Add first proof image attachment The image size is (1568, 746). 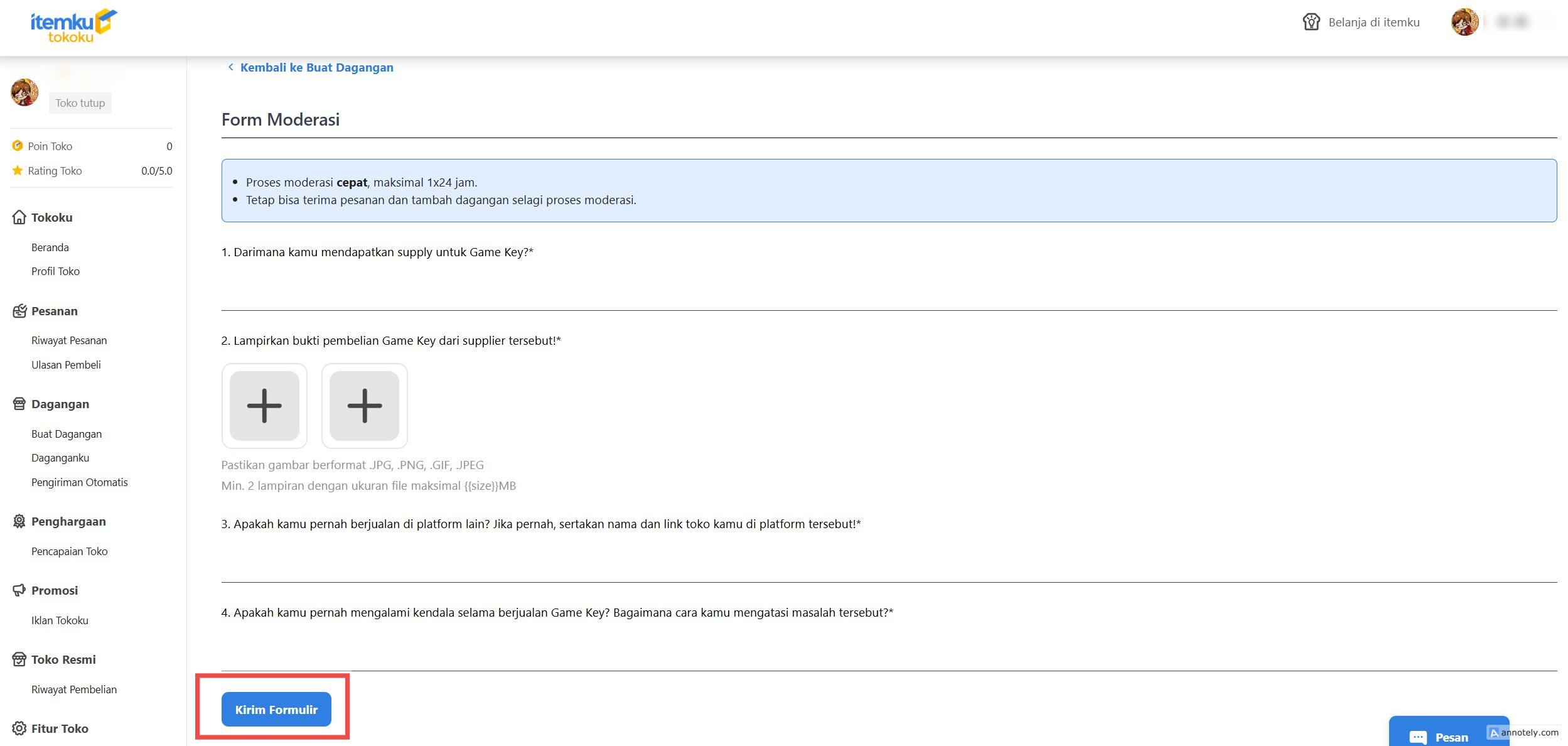click(264, 406)
